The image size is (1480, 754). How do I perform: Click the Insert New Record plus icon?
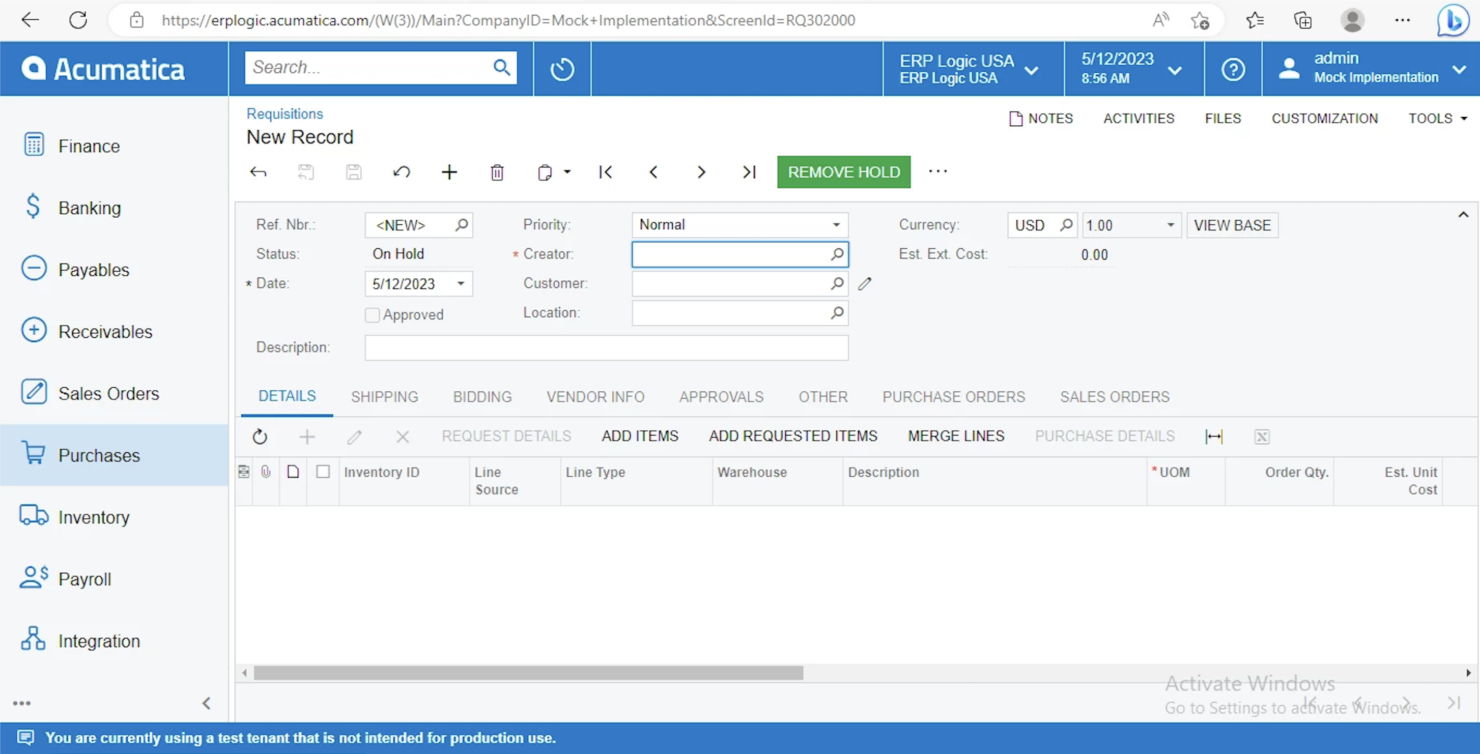[449, 171]
